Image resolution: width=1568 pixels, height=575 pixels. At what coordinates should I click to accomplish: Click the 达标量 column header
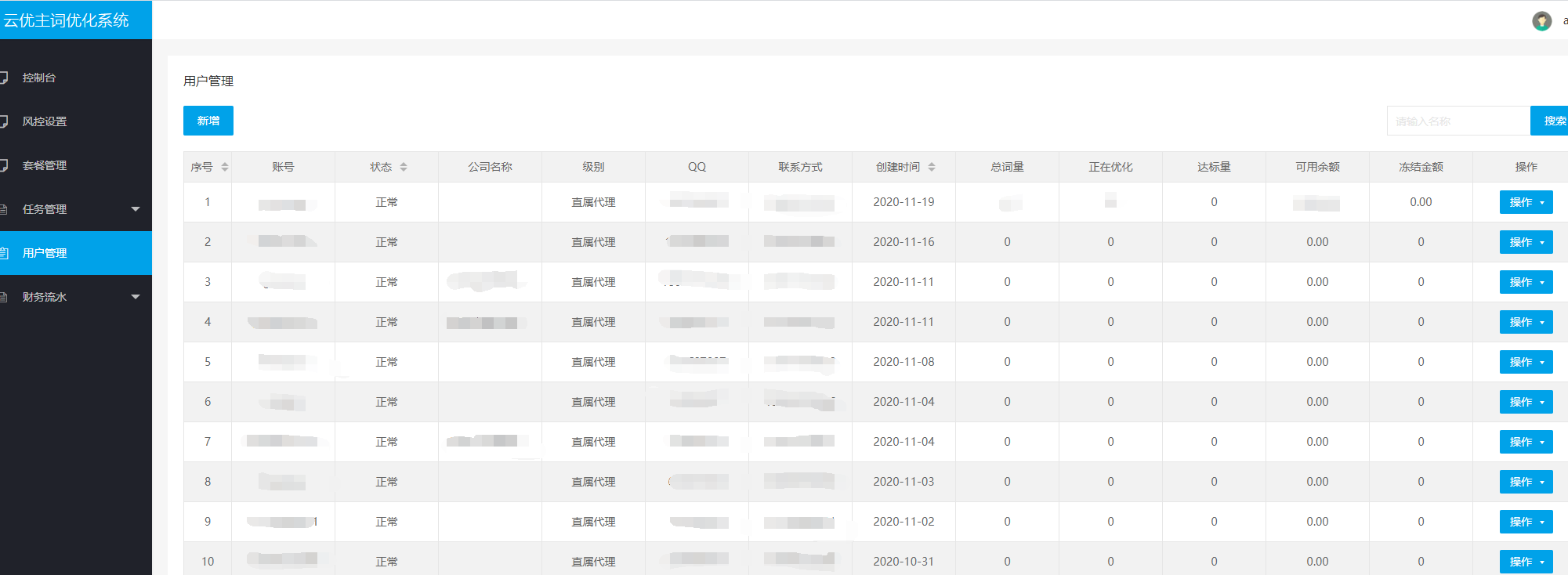point(1214,167)
